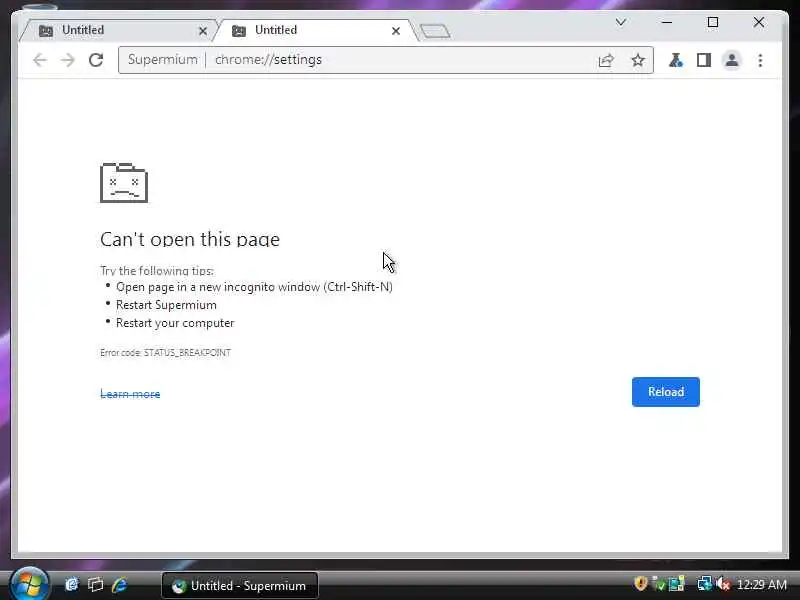The height and width of the screenshot is (600, 800).
Task: Go back using the back arrow
Action: click(40, 60)
